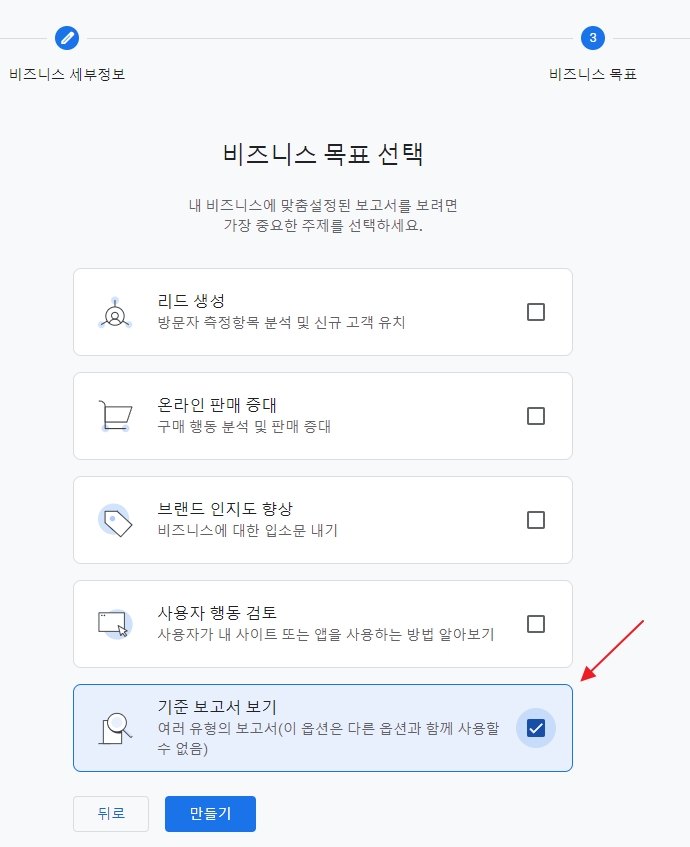
Task: Click the monitor icon for 사용자 행동 검토
Action: (115, 623)
